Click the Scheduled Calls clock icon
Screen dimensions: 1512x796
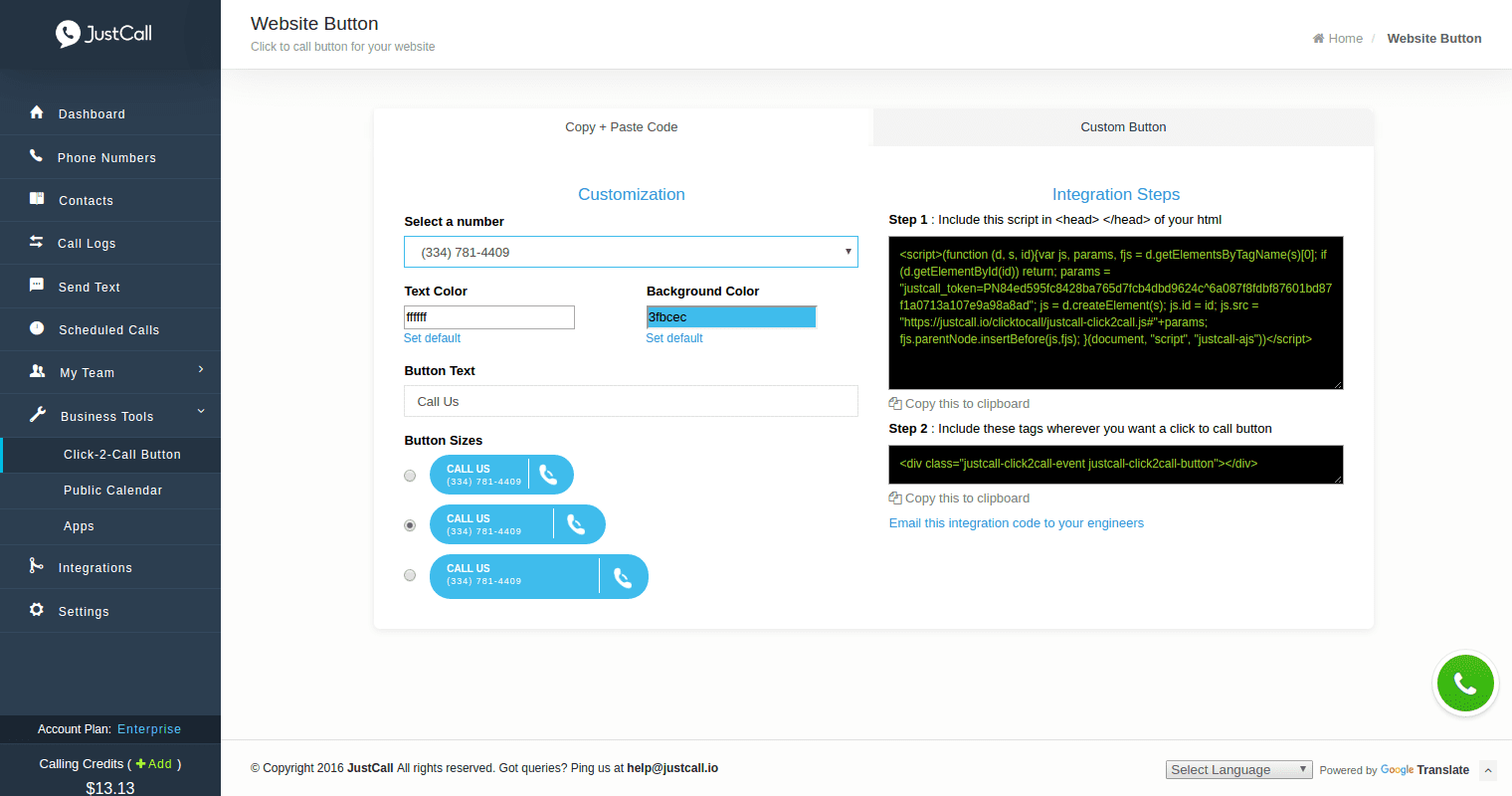pyautogui.click(x=37, y=327)
